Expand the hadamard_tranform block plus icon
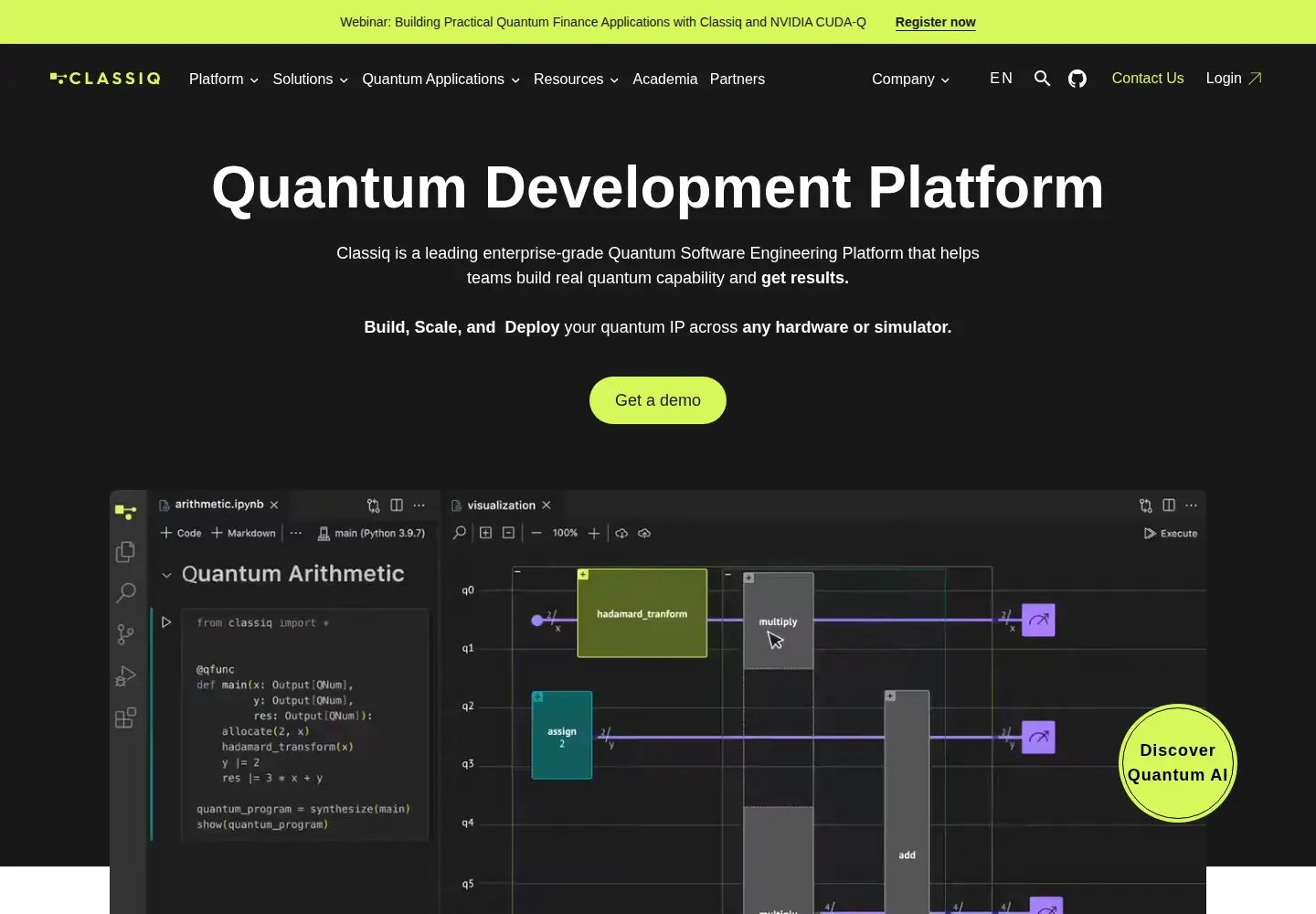1316x914 pixels. (583, 575)
